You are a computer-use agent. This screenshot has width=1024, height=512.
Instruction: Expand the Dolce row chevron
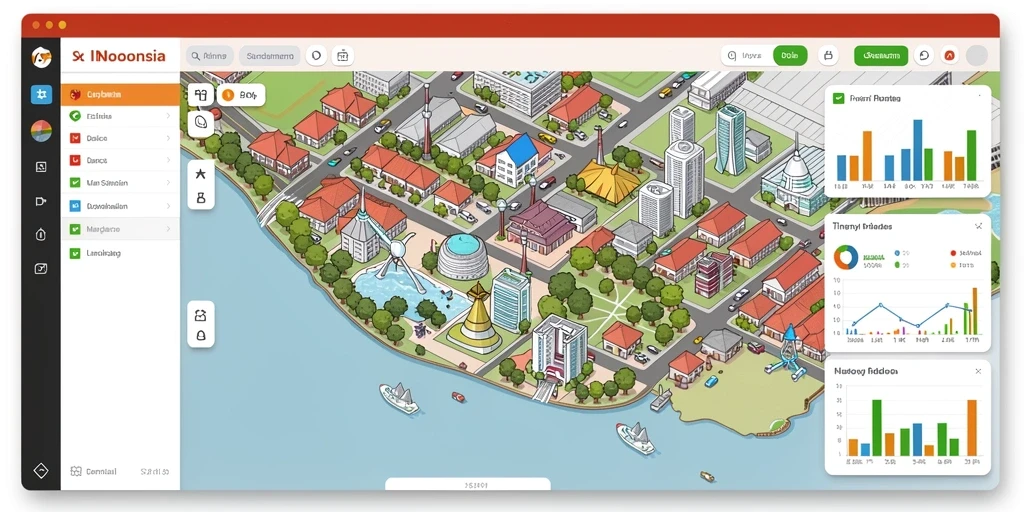(168, 138)
